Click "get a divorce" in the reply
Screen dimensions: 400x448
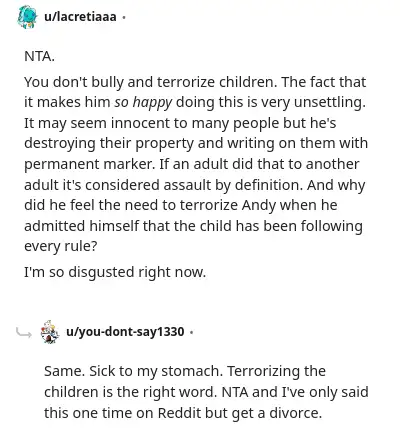275,413
